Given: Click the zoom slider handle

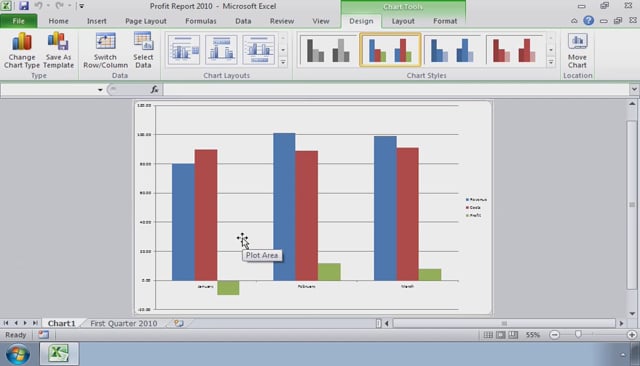Looking at the screenshot, I should 578,335.
